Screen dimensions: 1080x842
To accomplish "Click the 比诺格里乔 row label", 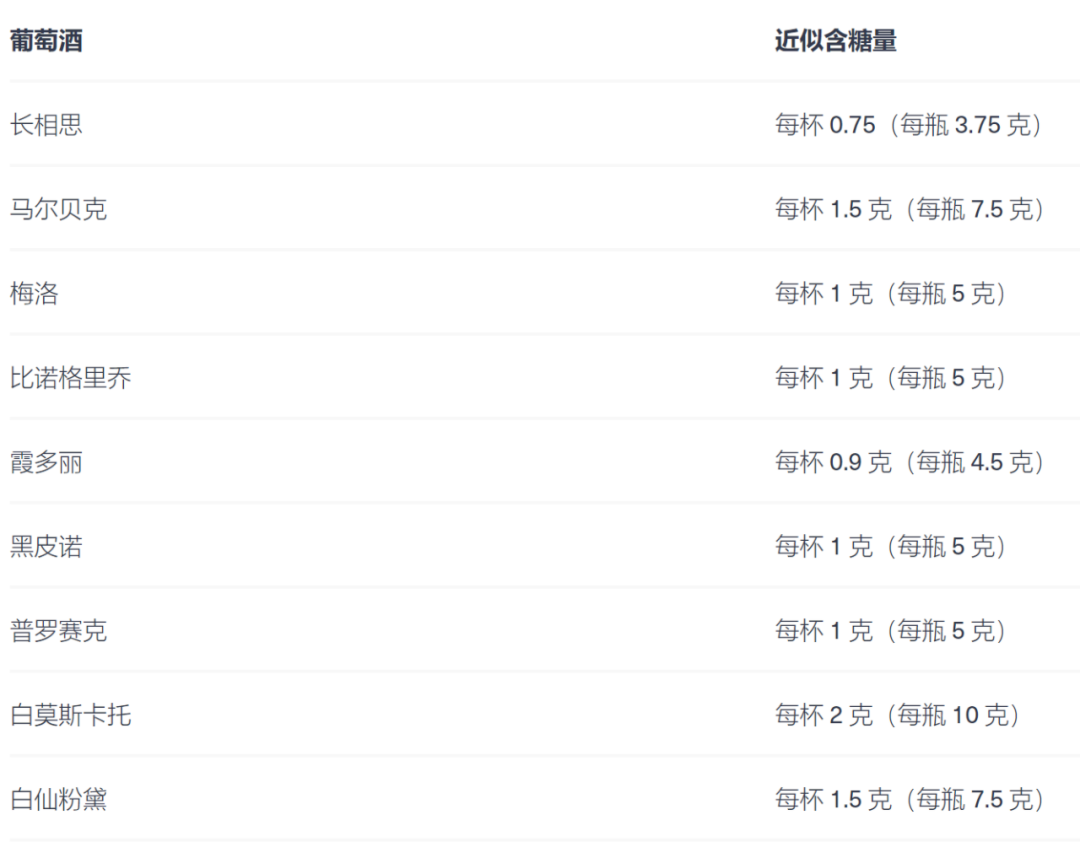I will pos(70,378).
